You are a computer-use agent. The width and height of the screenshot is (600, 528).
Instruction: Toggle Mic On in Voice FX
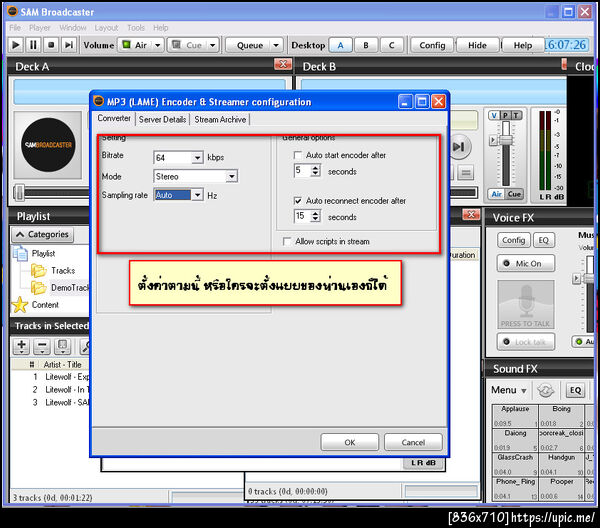tap(525, 263)
